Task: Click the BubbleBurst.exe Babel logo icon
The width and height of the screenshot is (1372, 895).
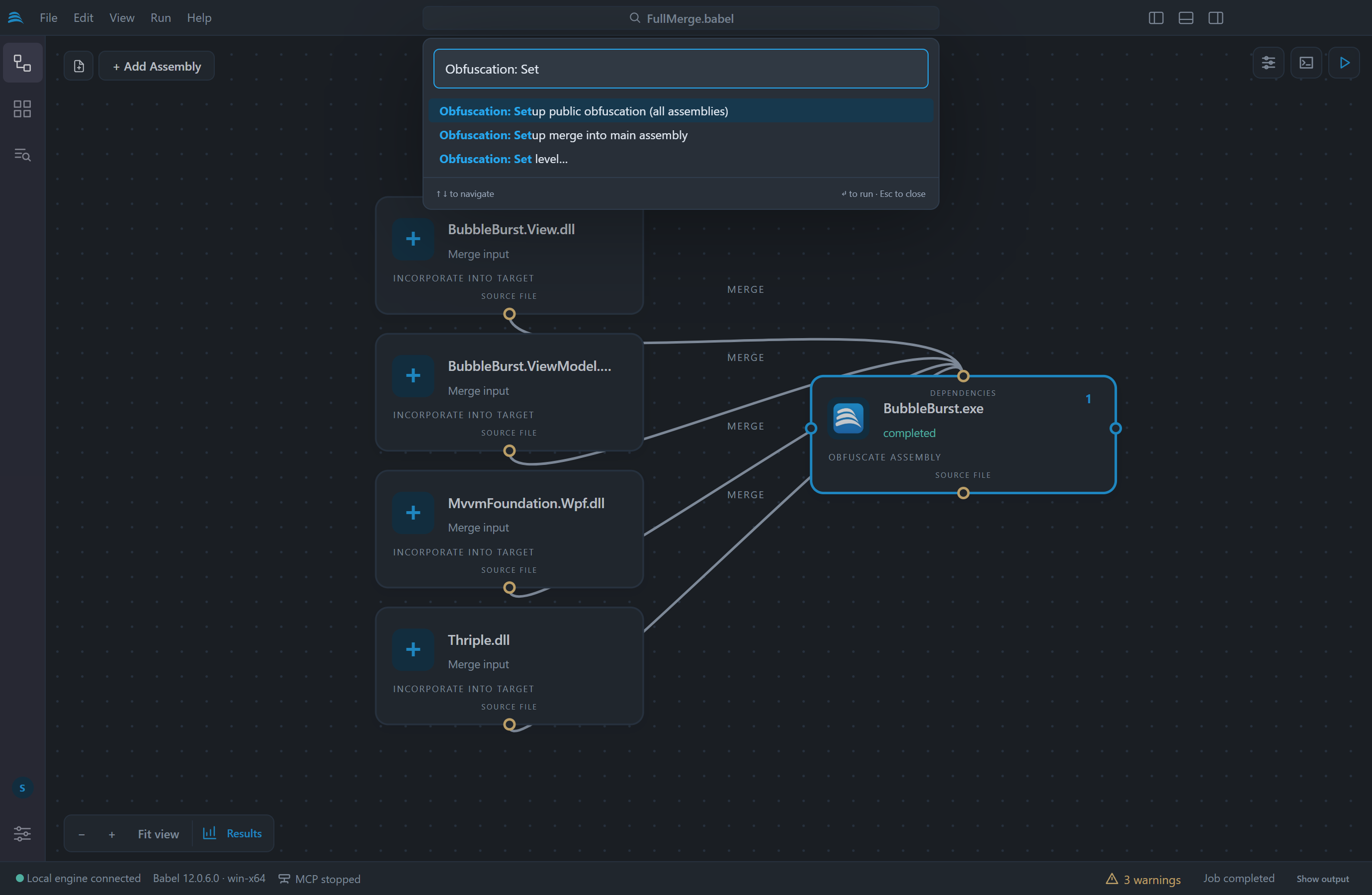Action: click(848, 418)
